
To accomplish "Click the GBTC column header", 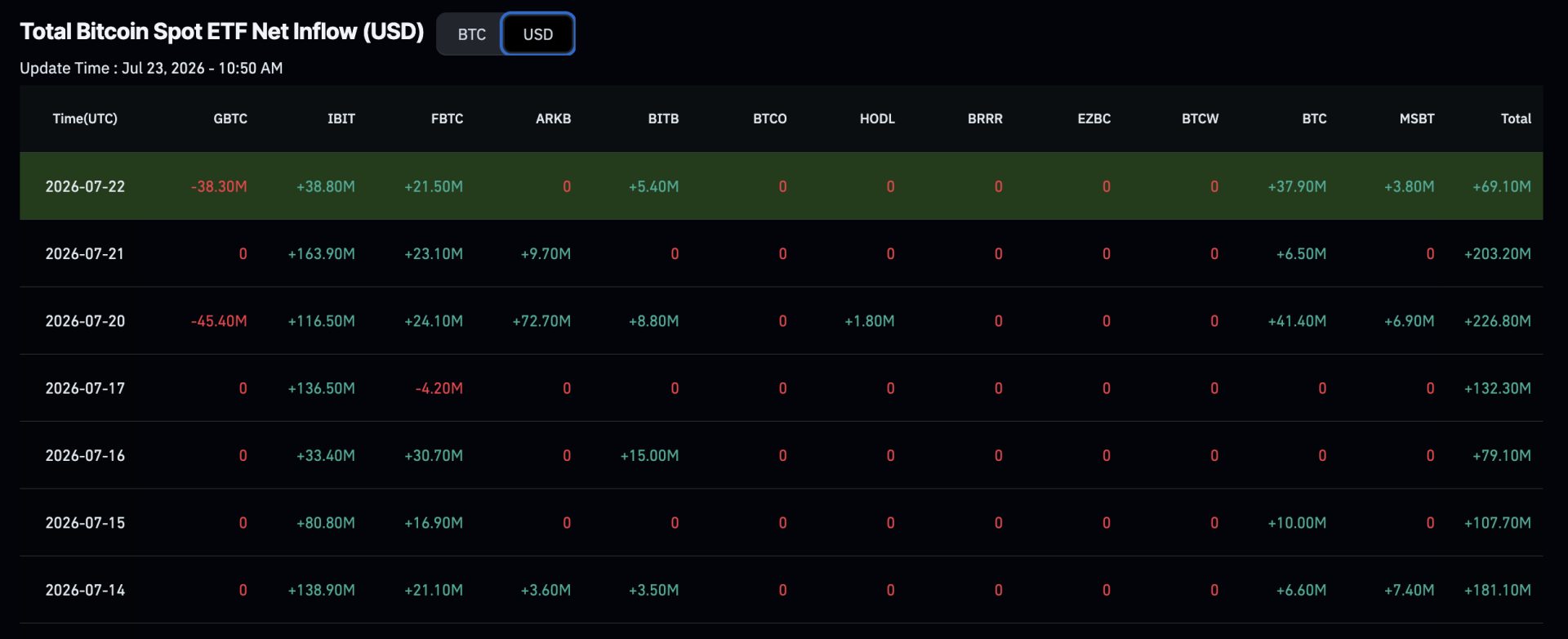I will click(x=230, y=118).
